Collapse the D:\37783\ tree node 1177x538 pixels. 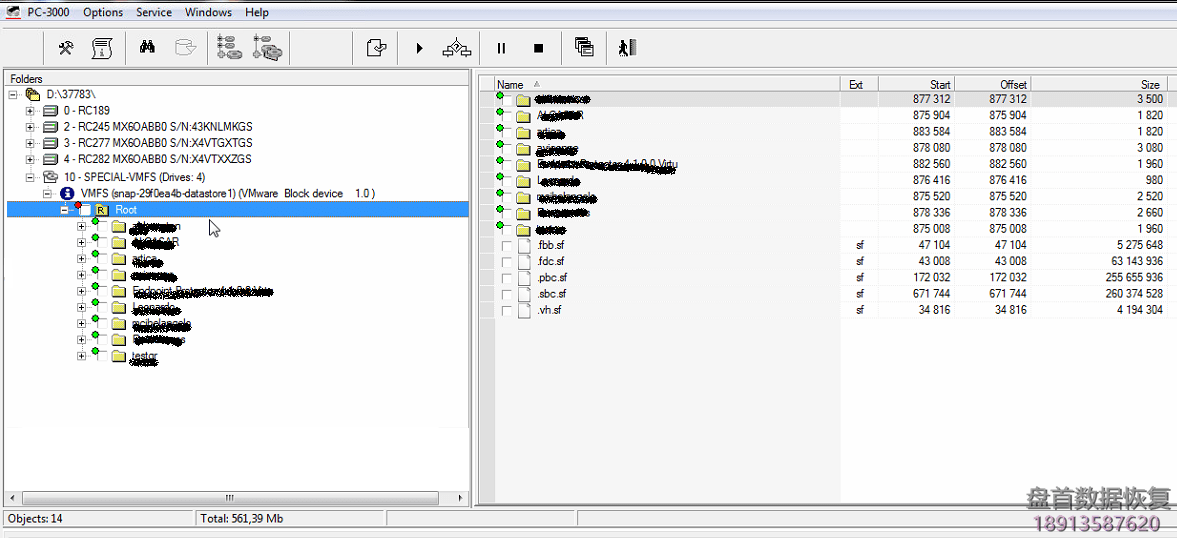(13, 95)
